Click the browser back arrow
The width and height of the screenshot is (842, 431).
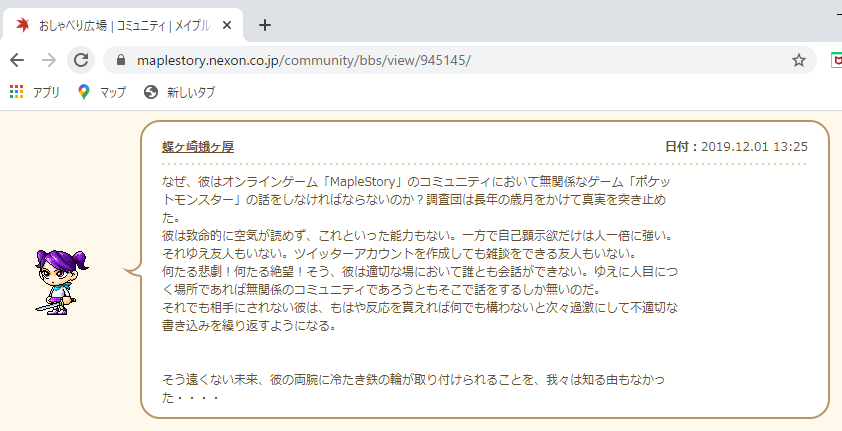(17, 60)
